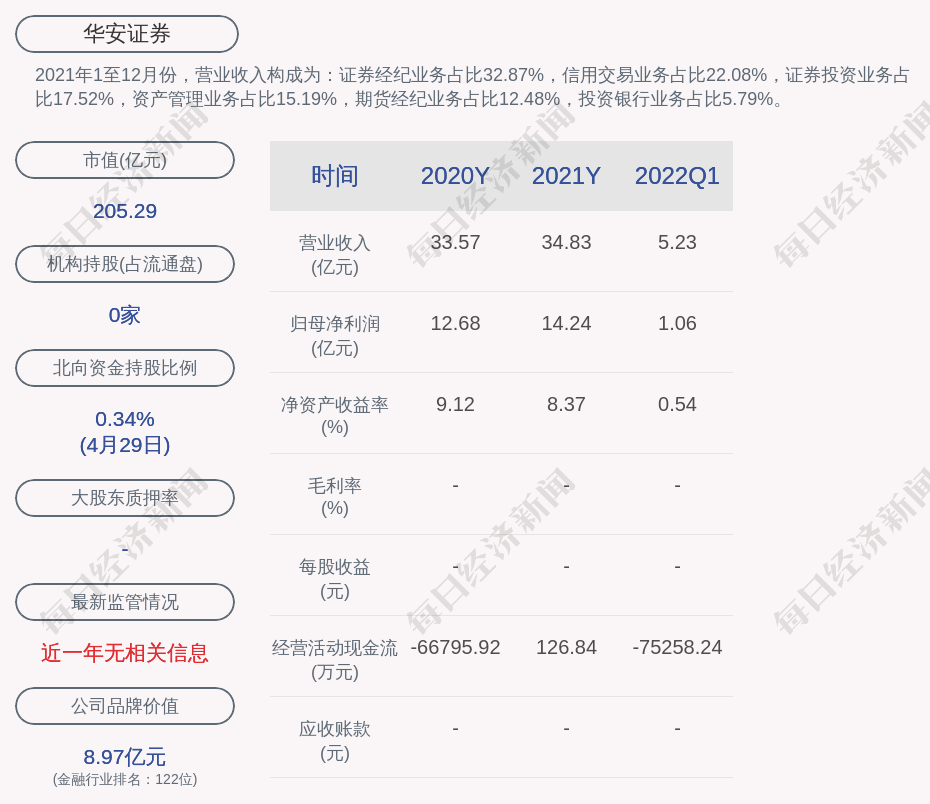This screenshot has width=930, height=804.
Task: Select the 2022Q1 column header
Action: click(x=677, y=176)
